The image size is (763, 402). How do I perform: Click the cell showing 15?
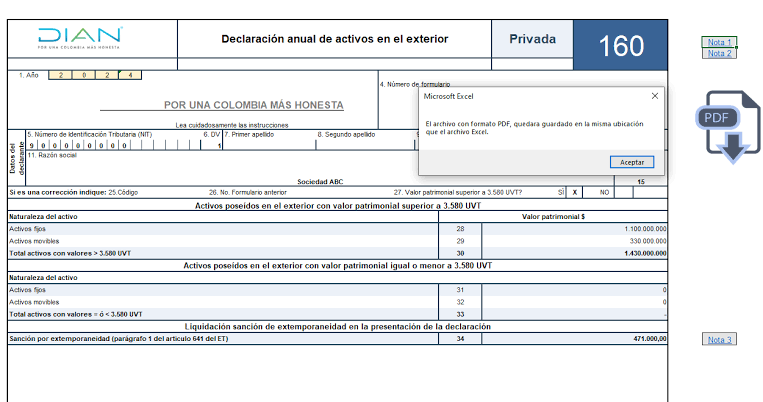click(x=641, y=182)
